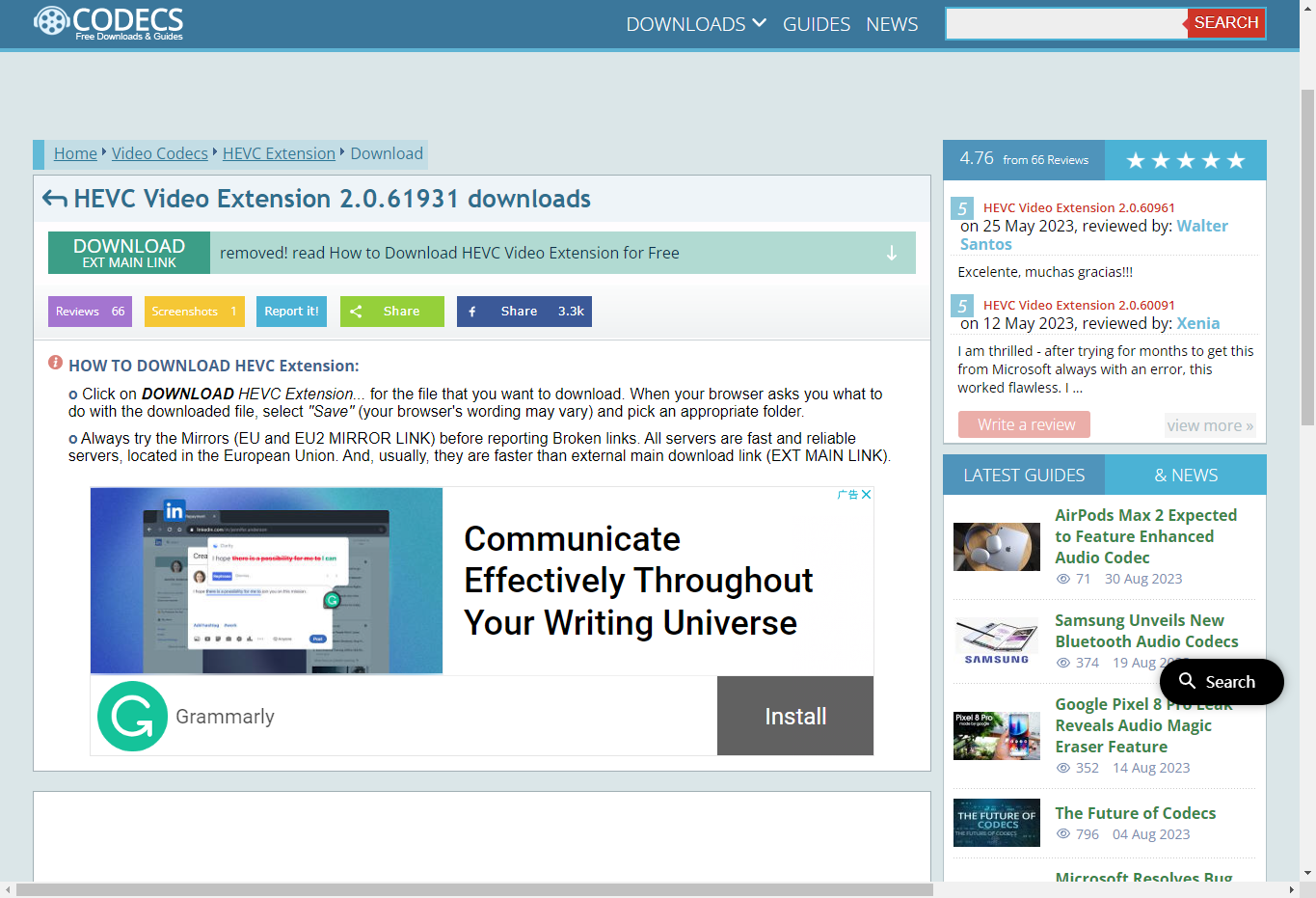Click the AdChoices icon on the ad
Image resolution: width=1316 pixels, height=898 pixels.
tap(847, 494)
